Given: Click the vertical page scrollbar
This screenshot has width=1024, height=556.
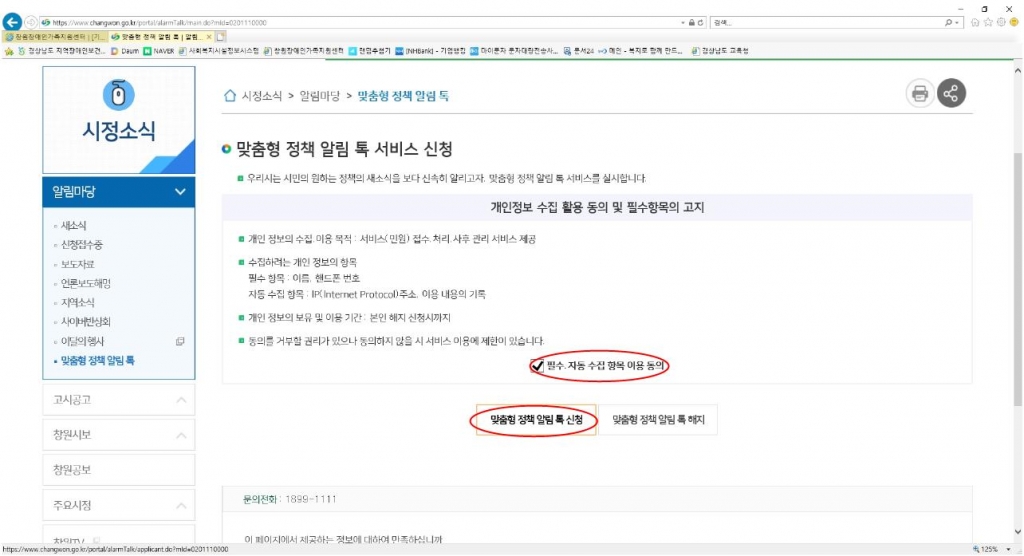Looking at the screenshot, I should click(1017, 281).
